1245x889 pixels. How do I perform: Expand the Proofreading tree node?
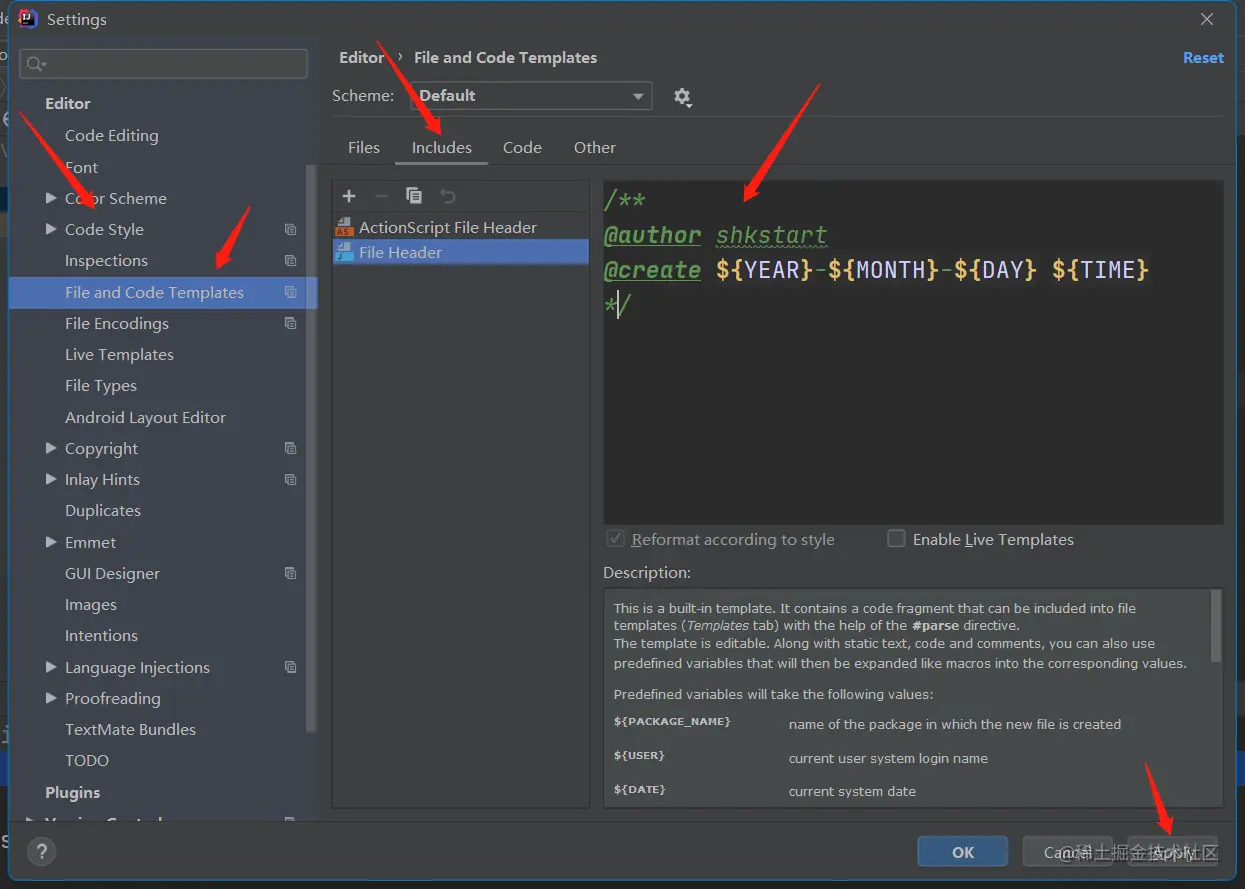[51, 698]
